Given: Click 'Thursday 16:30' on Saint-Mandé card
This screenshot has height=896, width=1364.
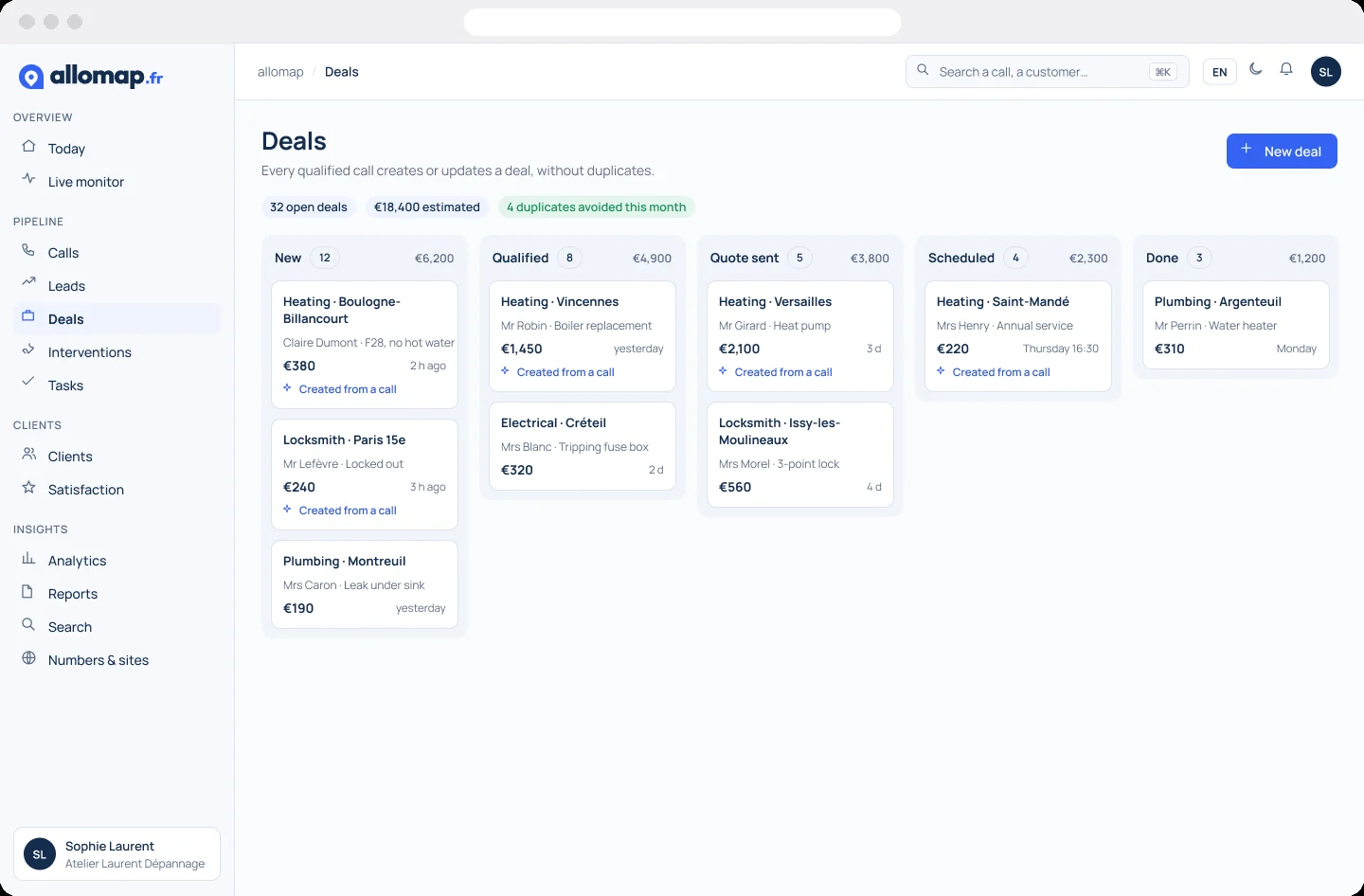Looking at the screenshot, I should coord(1061,349).
